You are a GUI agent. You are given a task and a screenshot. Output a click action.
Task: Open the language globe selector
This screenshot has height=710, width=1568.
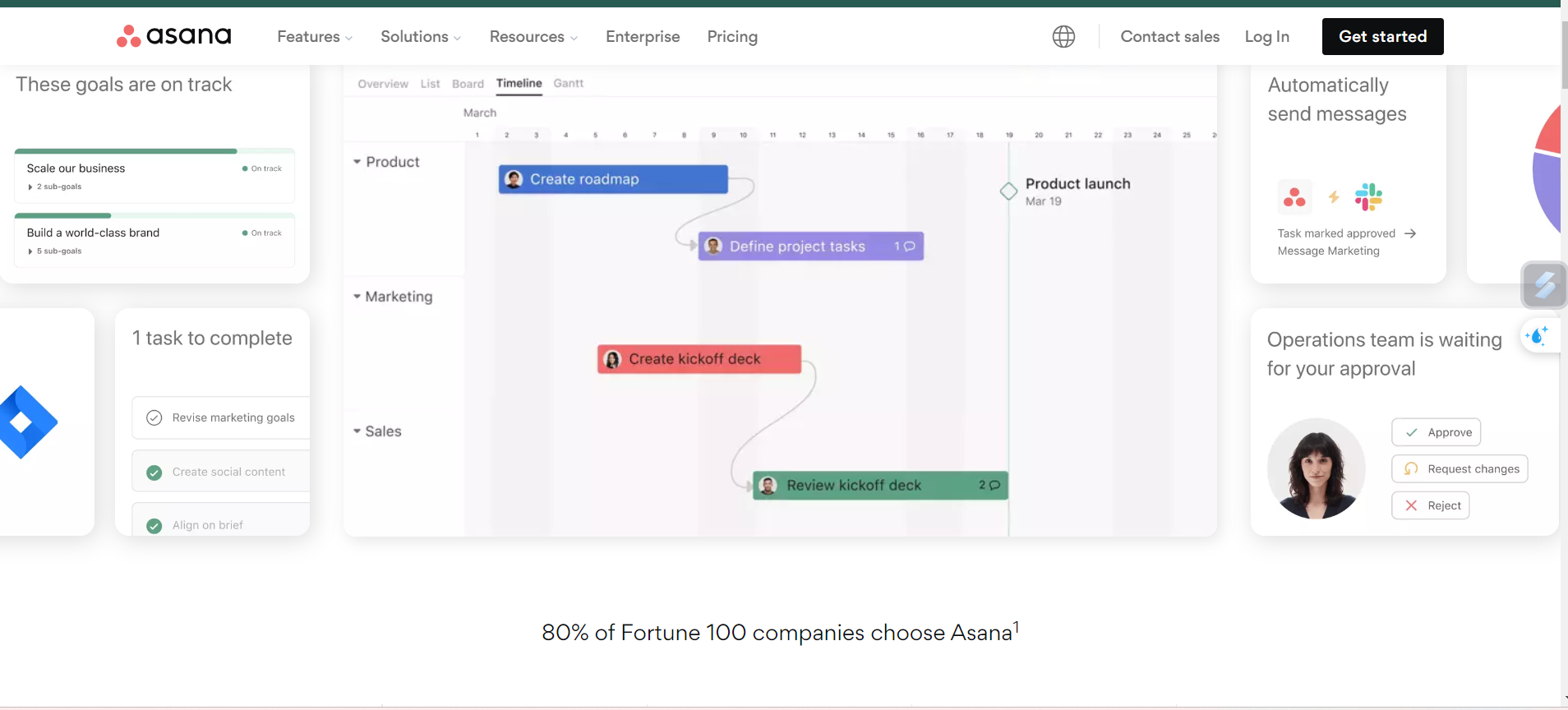1063,36
